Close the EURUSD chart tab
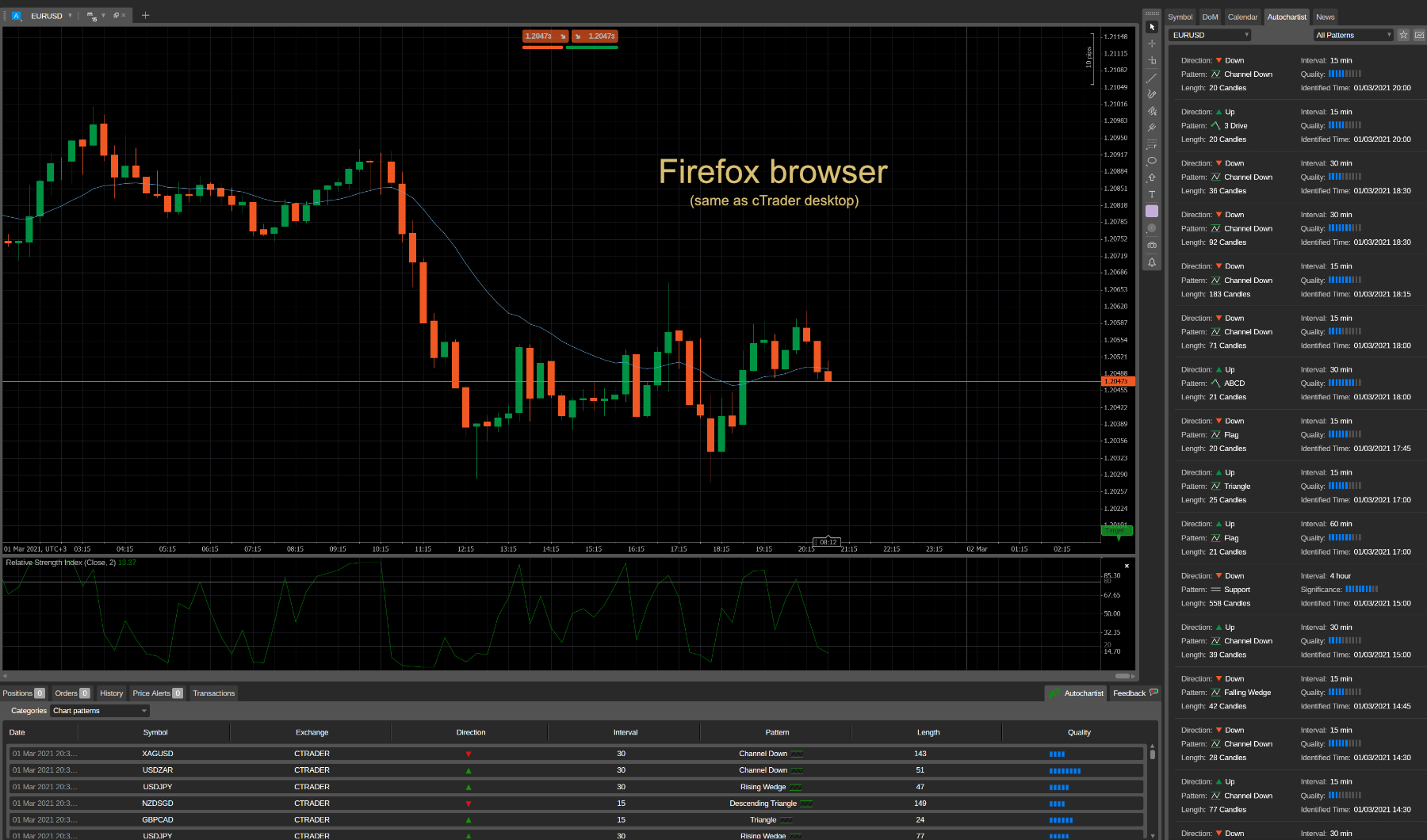This screenshot has height=840, width=1427. tap(124, 15)
